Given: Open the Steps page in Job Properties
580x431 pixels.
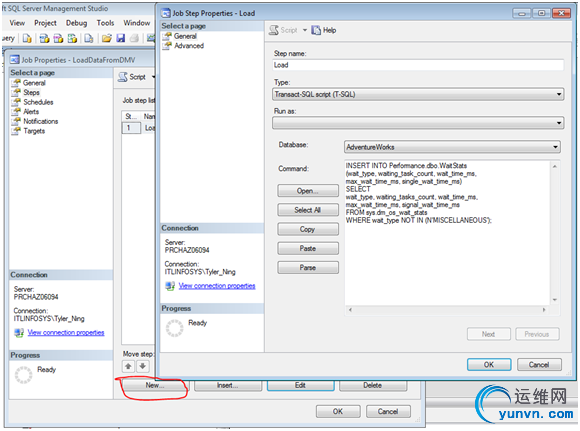Looking at the screenshot, I should [31, 92].
